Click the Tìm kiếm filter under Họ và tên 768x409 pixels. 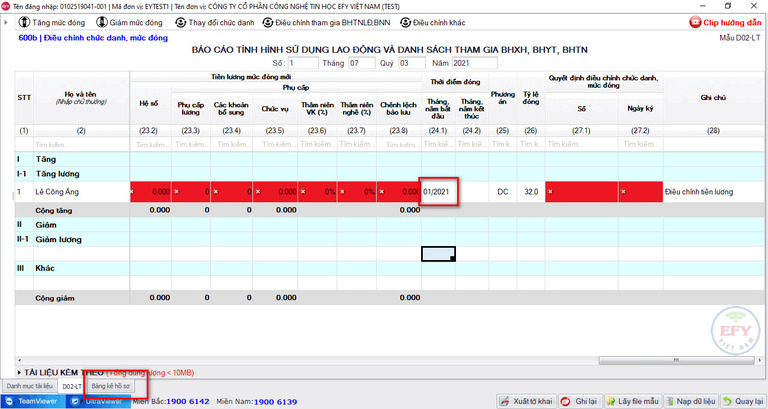coord(81,144)
